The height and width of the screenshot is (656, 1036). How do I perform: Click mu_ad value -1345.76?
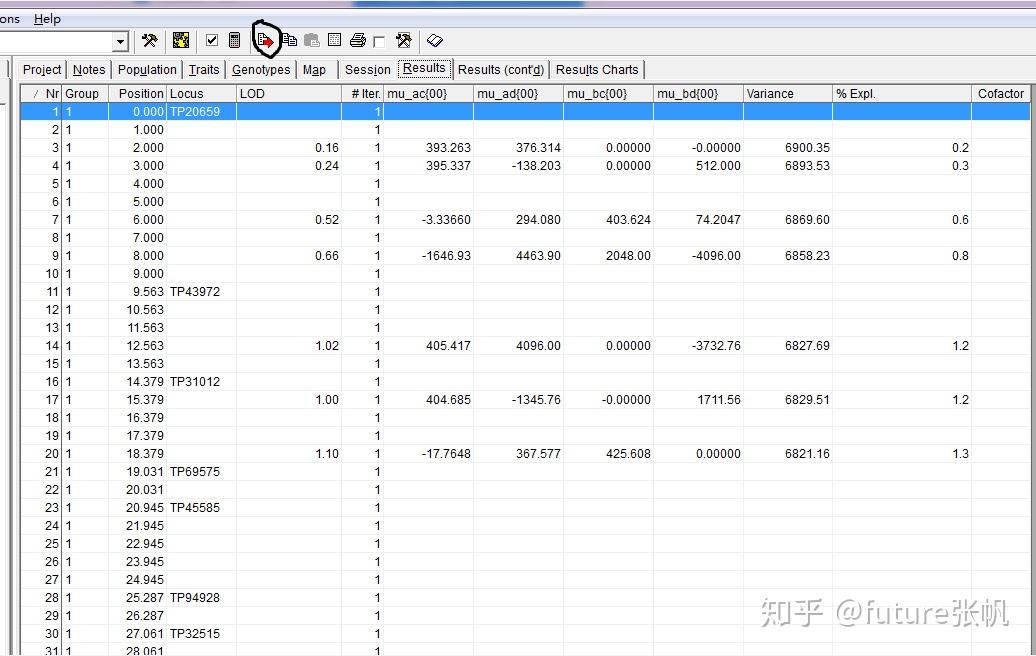536,400
